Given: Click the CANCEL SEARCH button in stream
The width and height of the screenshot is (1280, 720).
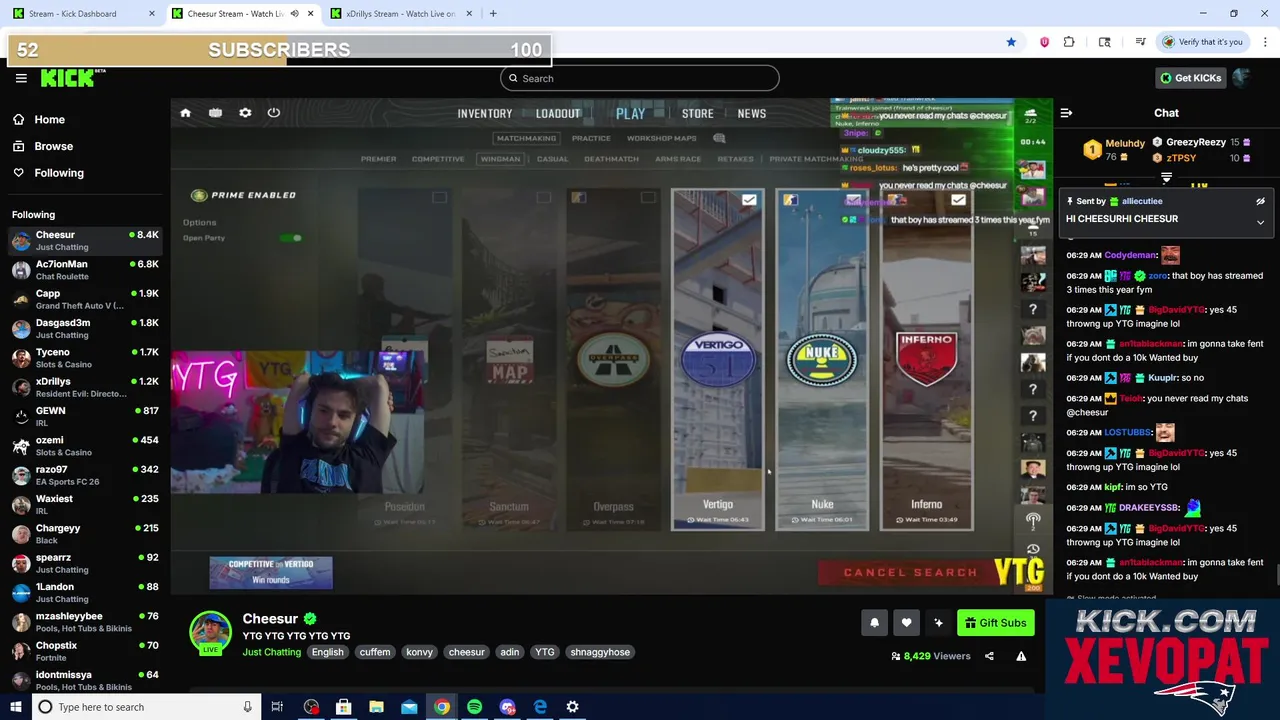Looking at the screenshot, I should [910, 573].
